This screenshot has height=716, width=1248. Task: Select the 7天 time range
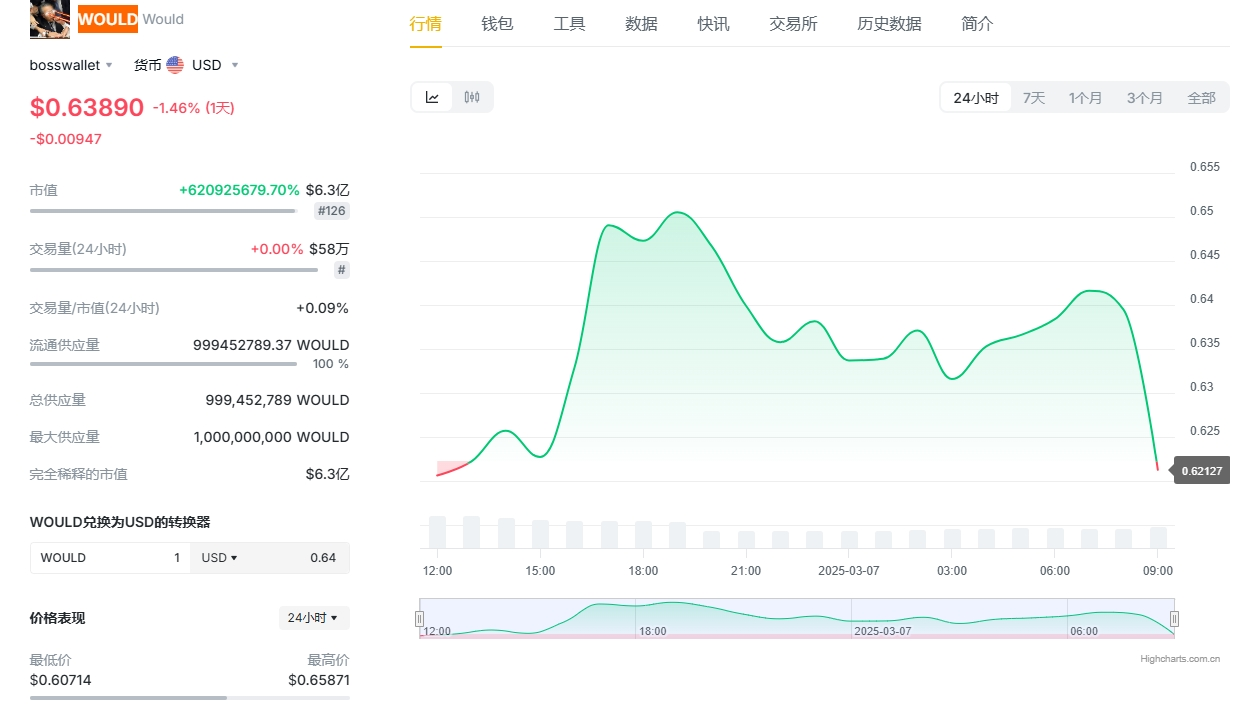pyautogui.click(x=1033, y=98)
